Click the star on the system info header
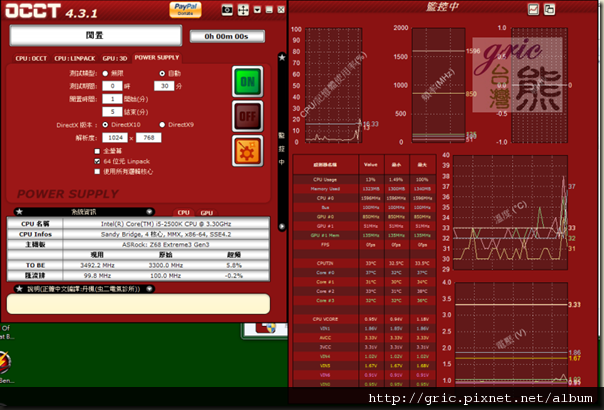604x410 pixels. pos(20,212)
